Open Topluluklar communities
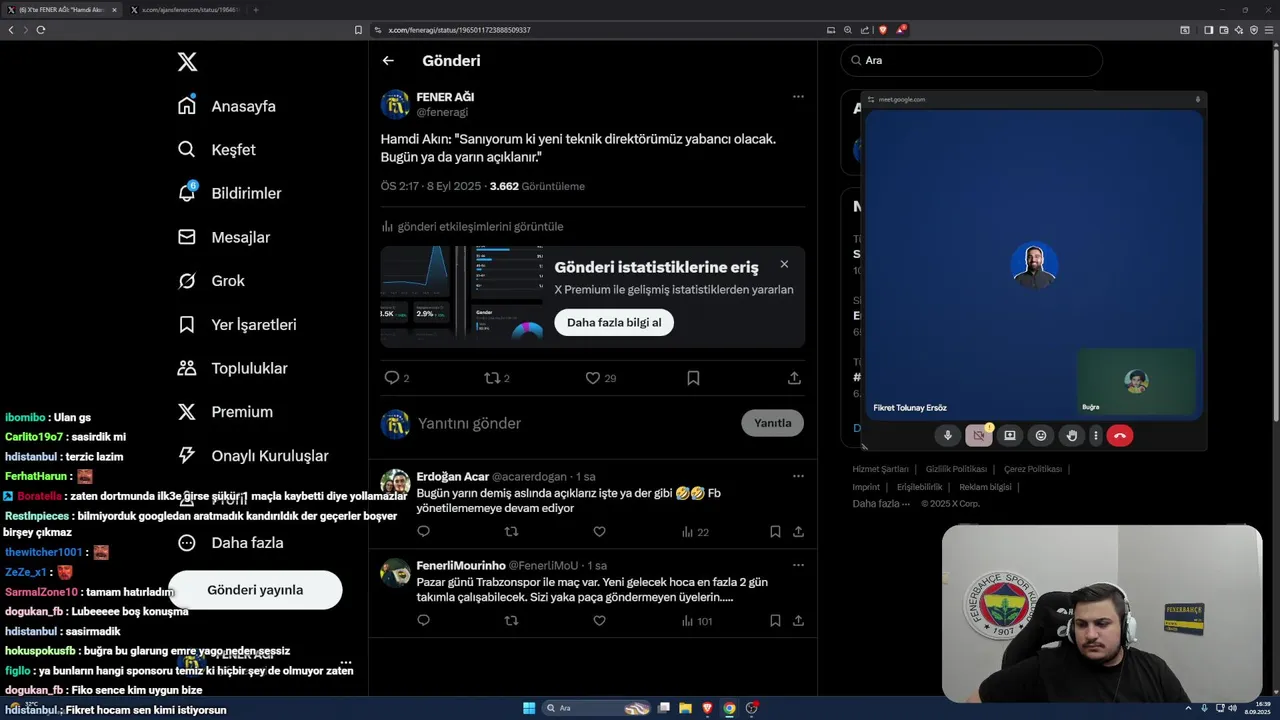This screenshot has height=720, width=1280. pyautogui.click(x=232, y=368)
